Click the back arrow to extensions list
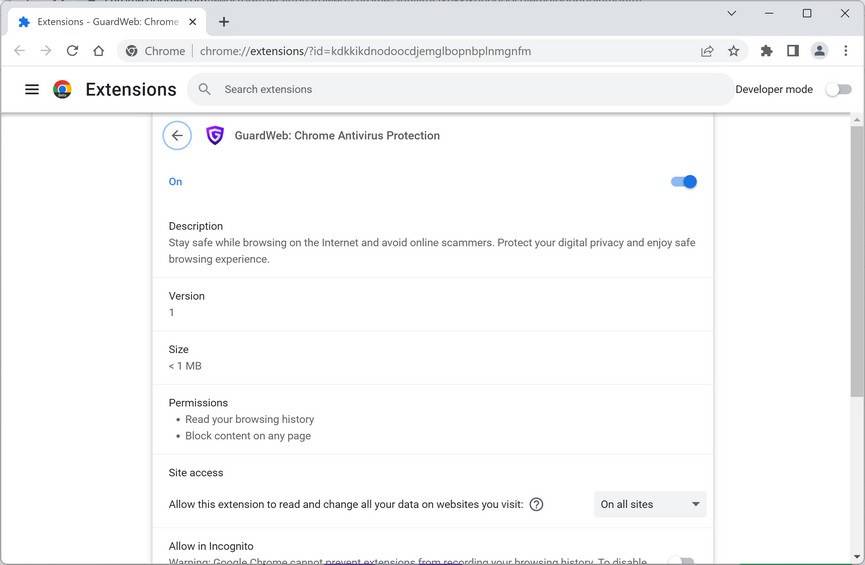Screen dimensions: 865x565 click(177, 136)
